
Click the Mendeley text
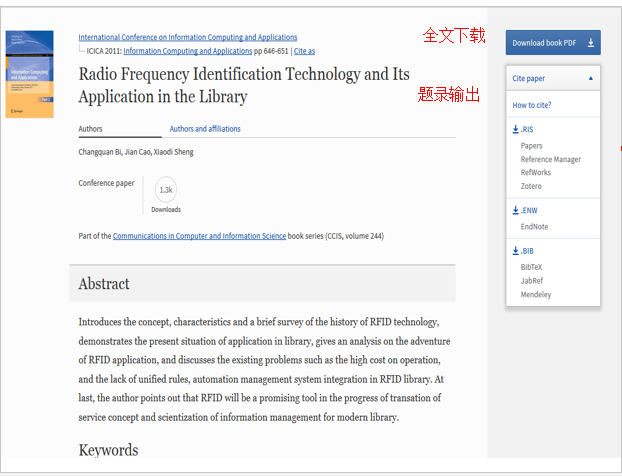536,294
